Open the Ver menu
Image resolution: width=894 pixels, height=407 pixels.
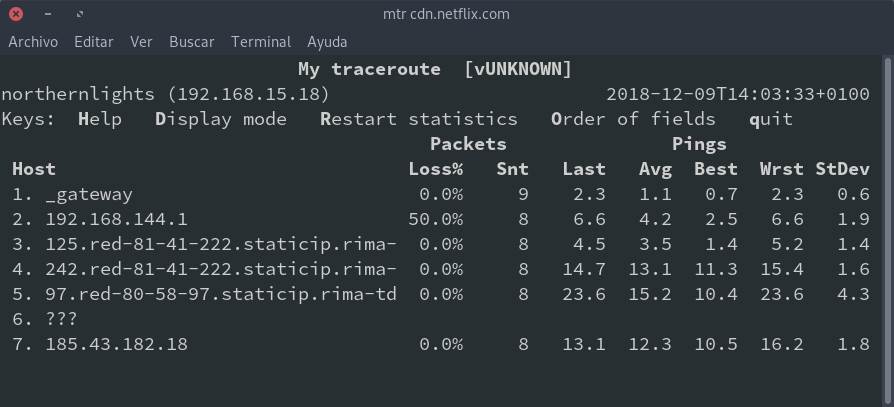141,42
